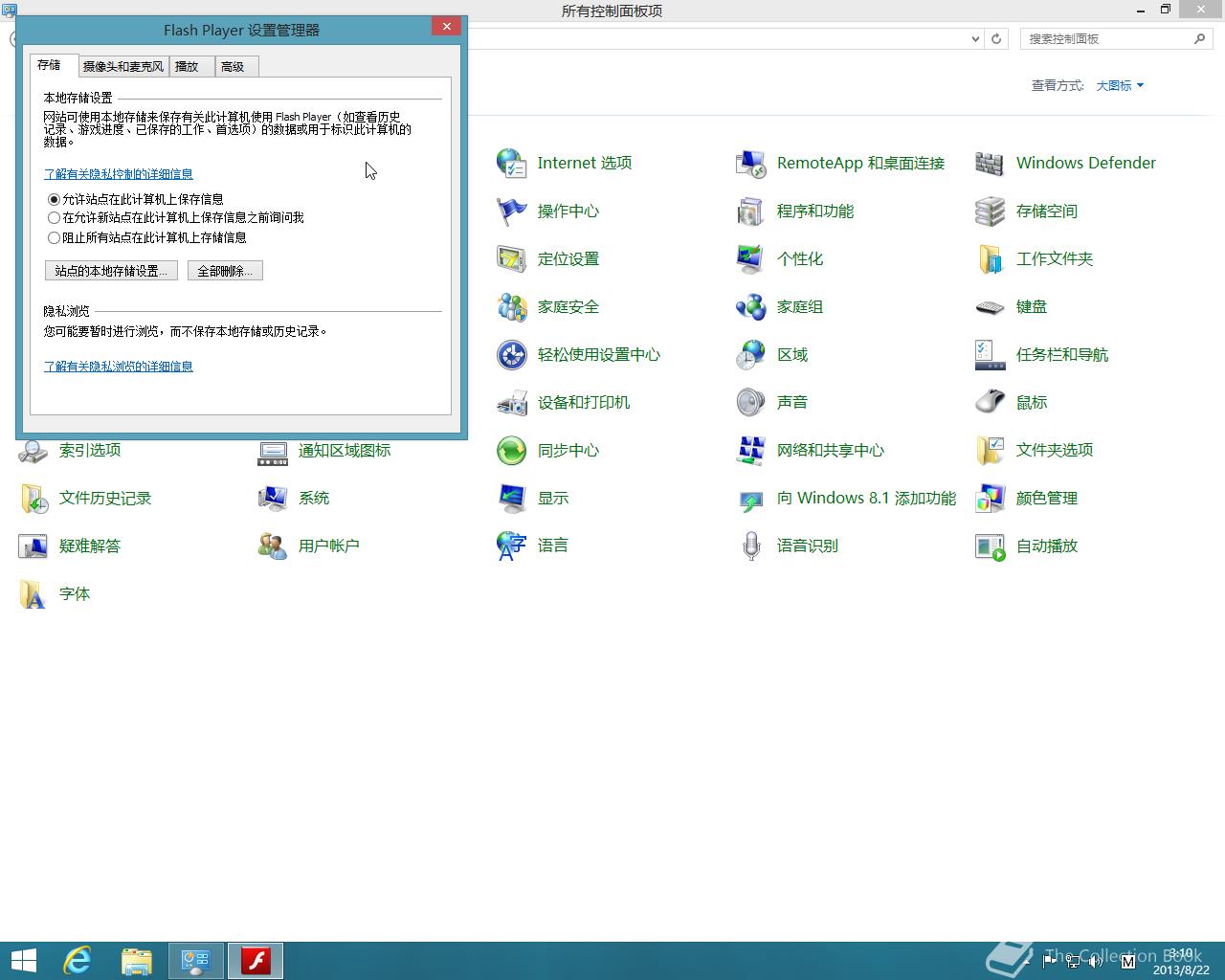Expand the 查看方式 大图标 dropdown

[1120, 85]
